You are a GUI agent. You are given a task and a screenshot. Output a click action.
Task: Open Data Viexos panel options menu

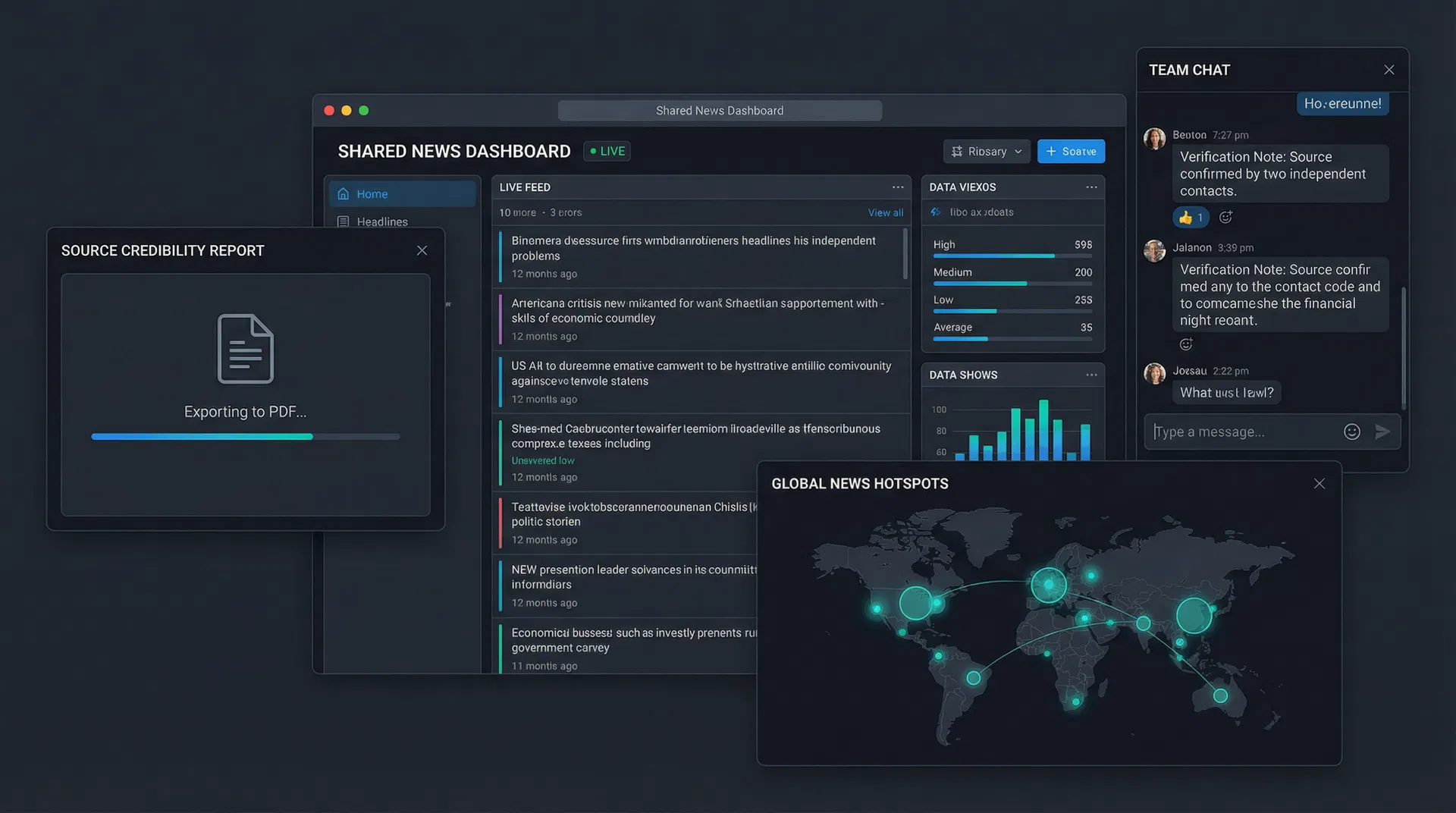click(x=1091, y=187)
